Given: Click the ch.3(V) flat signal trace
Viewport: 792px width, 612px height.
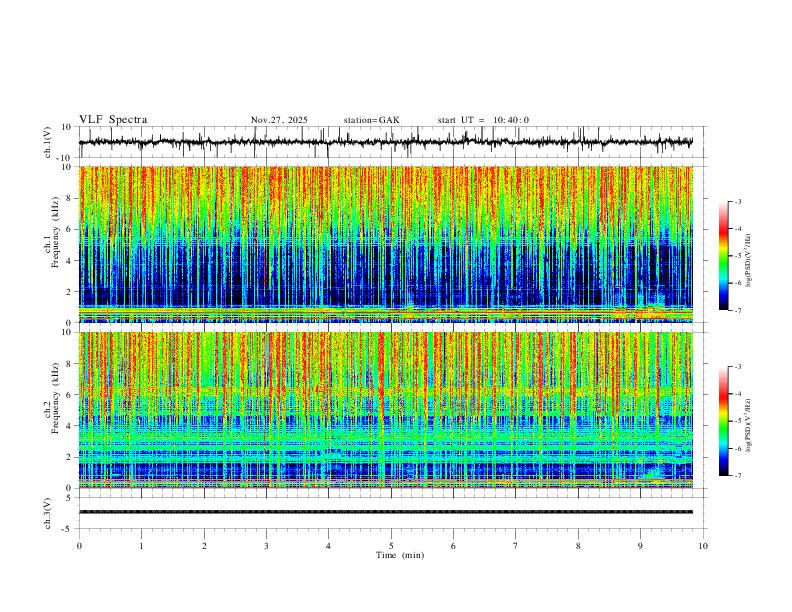Looking at the screenshot, I should [x=386, y=512].
